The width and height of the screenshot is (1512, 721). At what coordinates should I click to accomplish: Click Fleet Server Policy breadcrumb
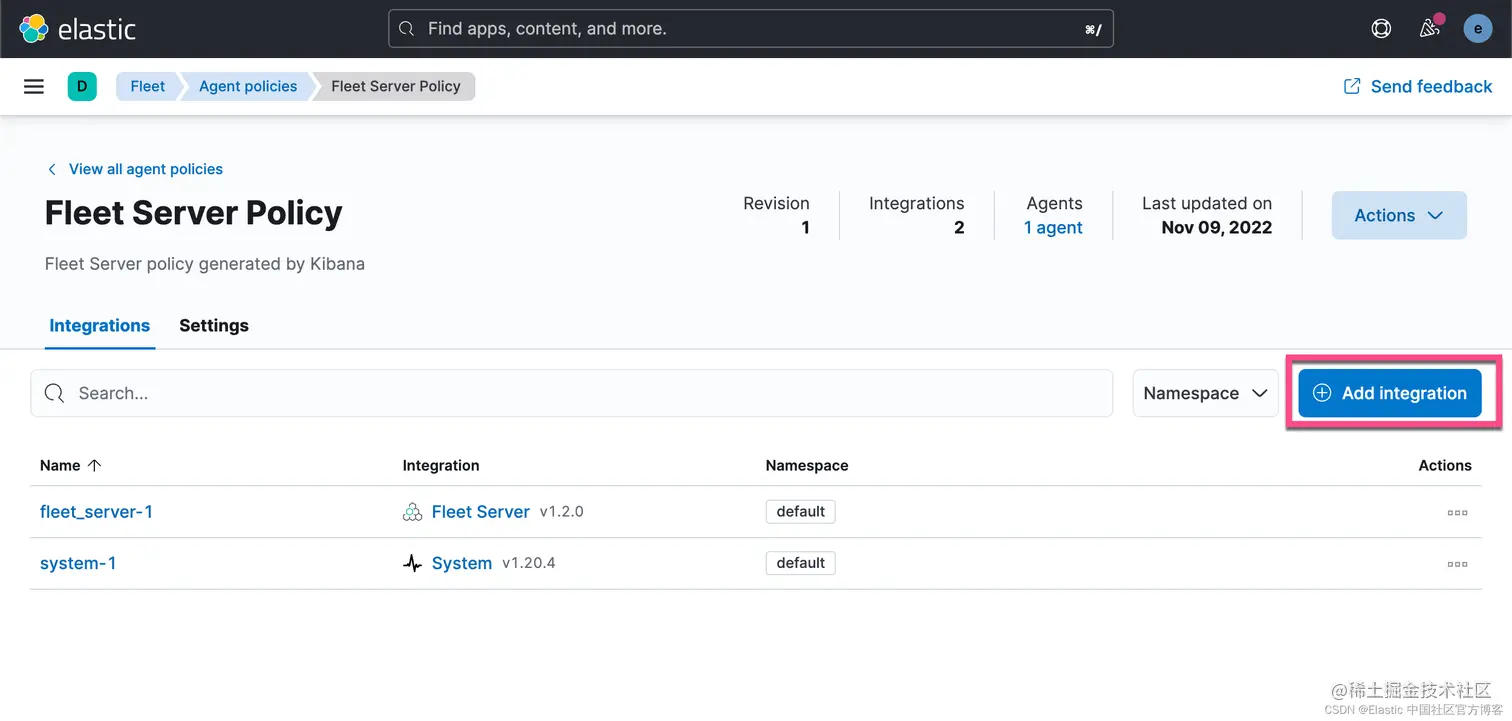coord(396,86)
